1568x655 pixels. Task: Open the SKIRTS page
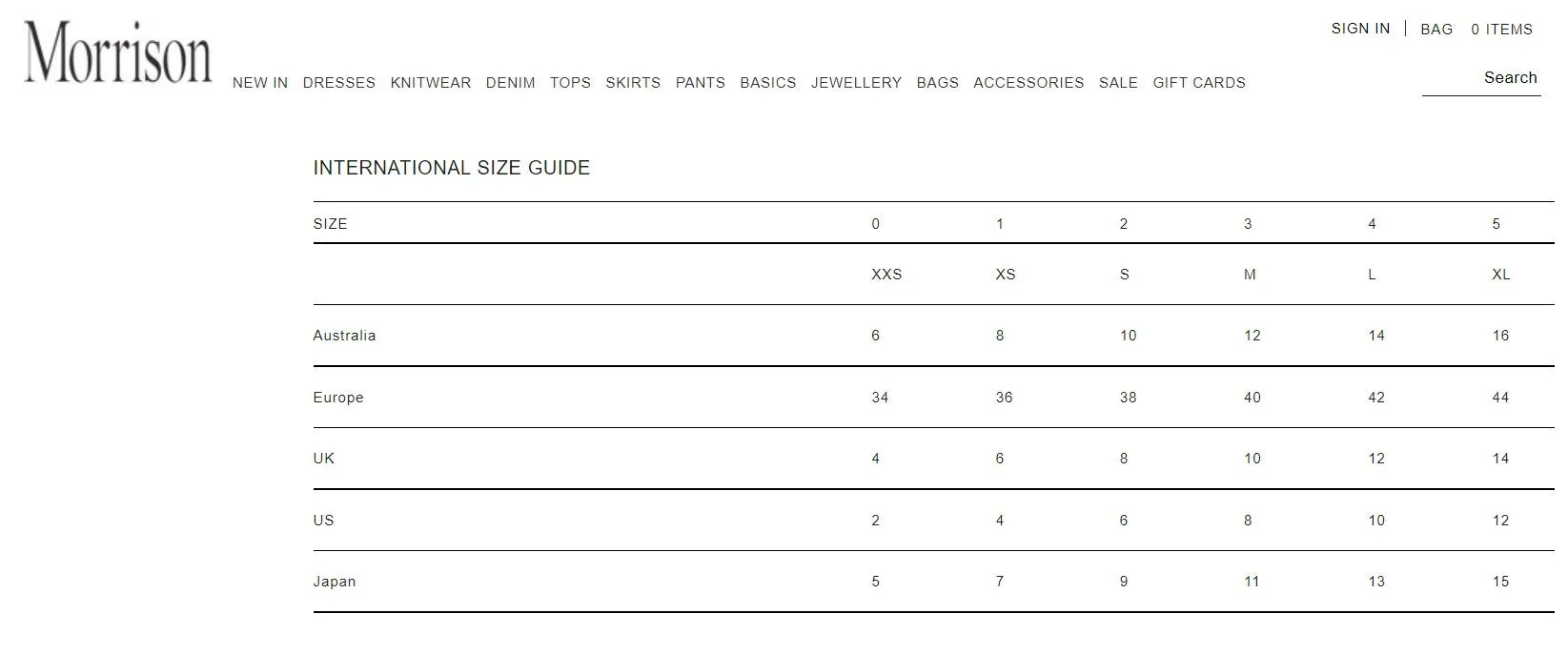(633, 83)
